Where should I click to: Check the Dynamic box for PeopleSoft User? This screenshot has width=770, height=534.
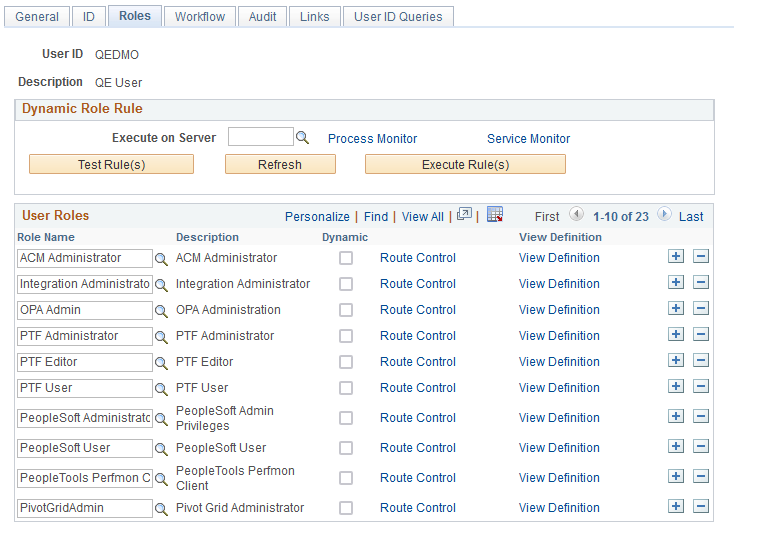click(346, 448)
